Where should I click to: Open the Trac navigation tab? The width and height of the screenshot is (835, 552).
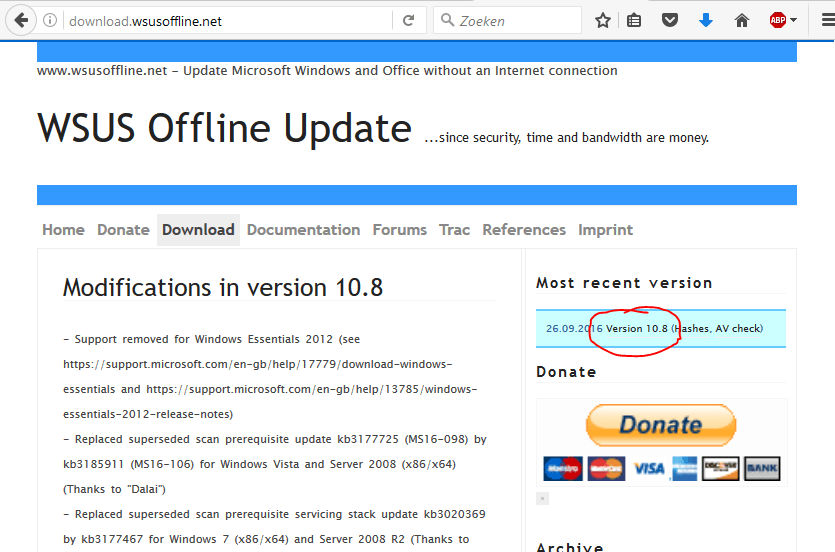454,230
